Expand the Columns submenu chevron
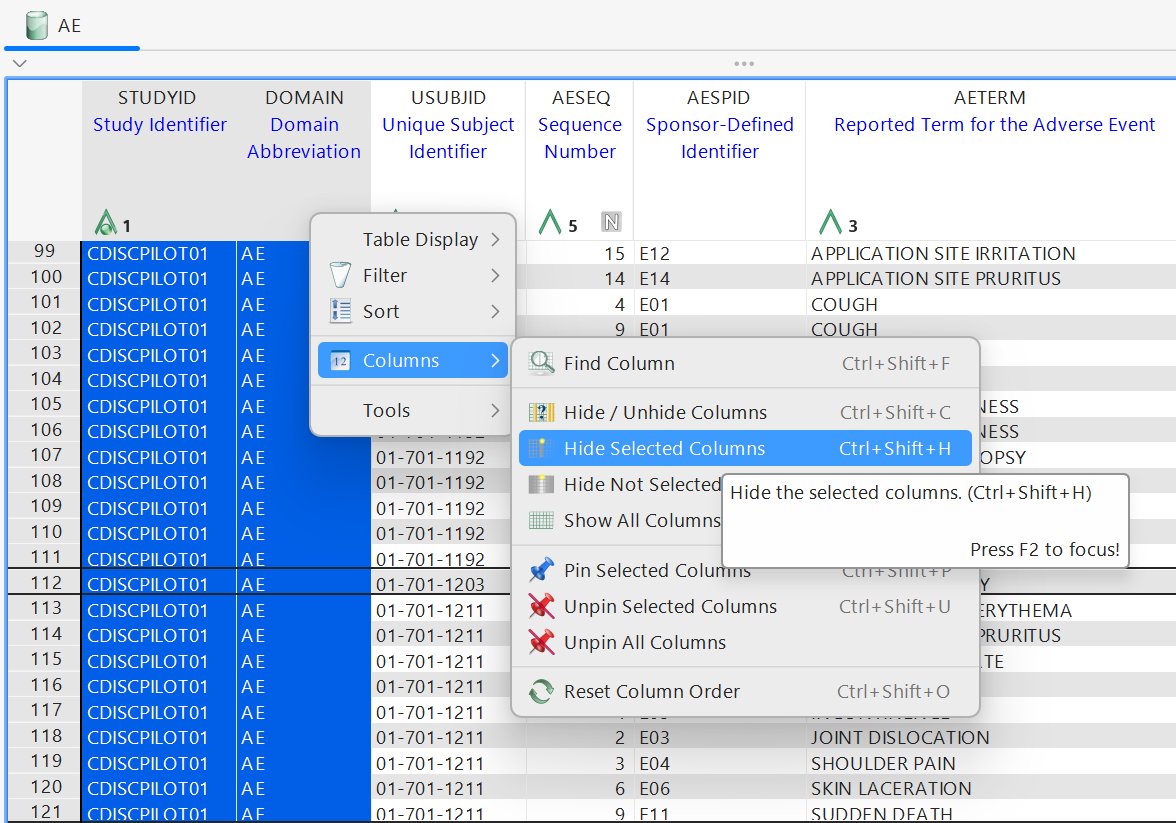Screen dimensions: 1176x823 pos(496,361)
